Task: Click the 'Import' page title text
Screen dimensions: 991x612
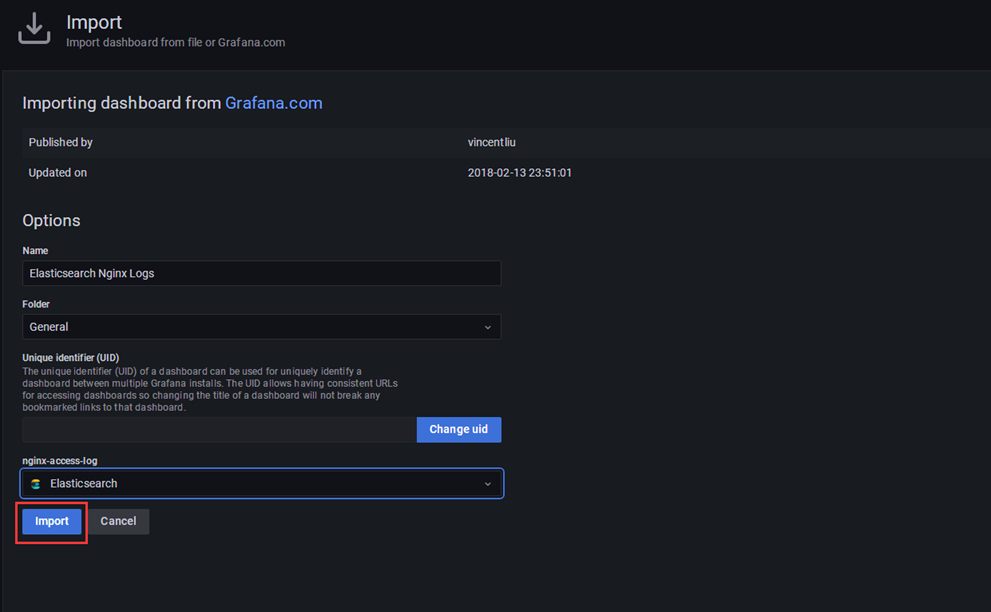Action: pyautogui.click(x=94, y=22)
